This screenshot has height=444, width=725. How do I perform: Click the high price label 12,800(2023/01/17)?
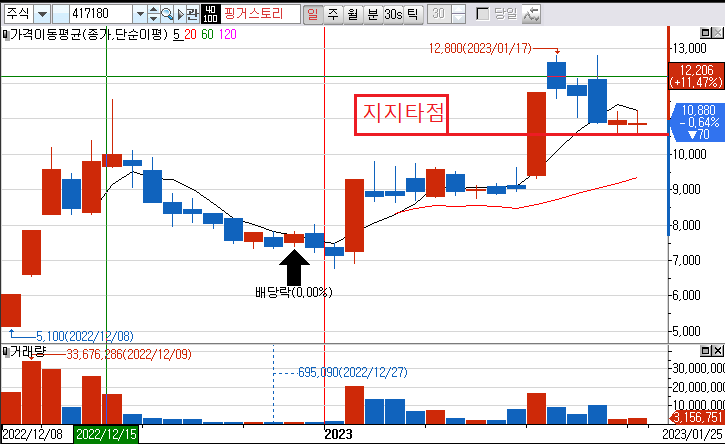pyautogui.click(x=480, y=49)
